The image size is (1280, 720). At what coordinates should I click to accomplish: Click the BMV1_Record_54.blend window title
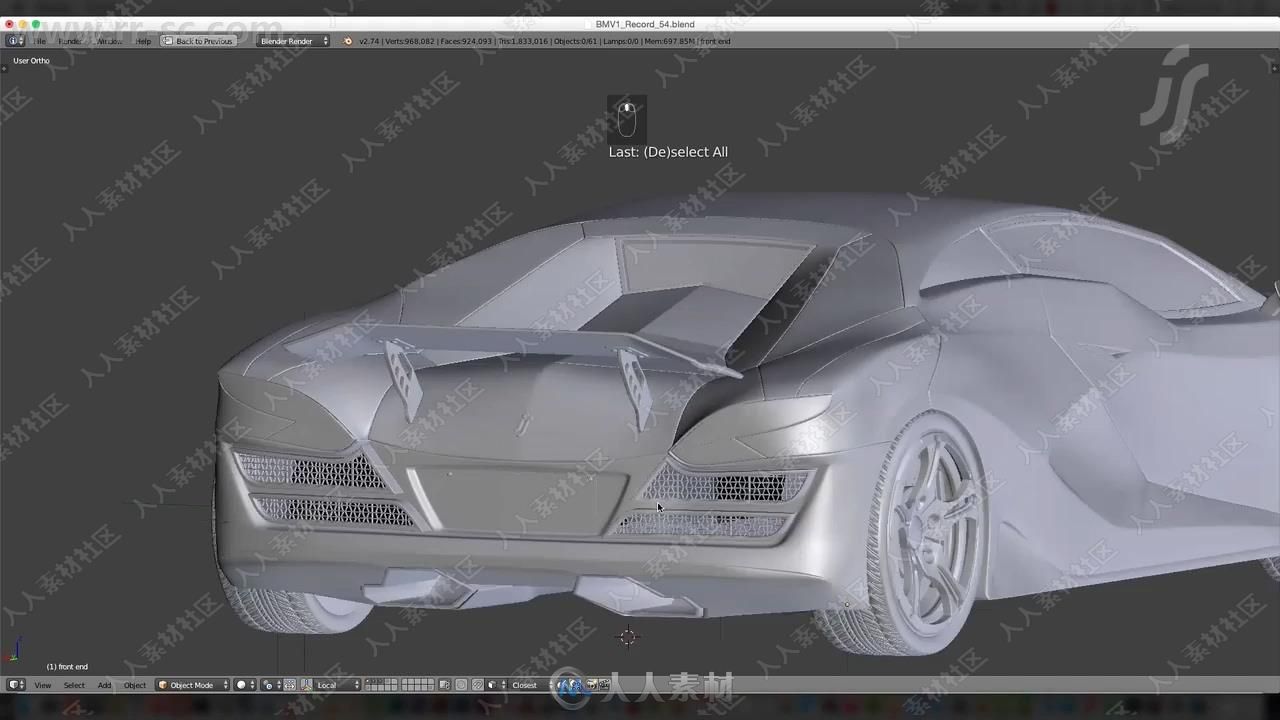645,24
